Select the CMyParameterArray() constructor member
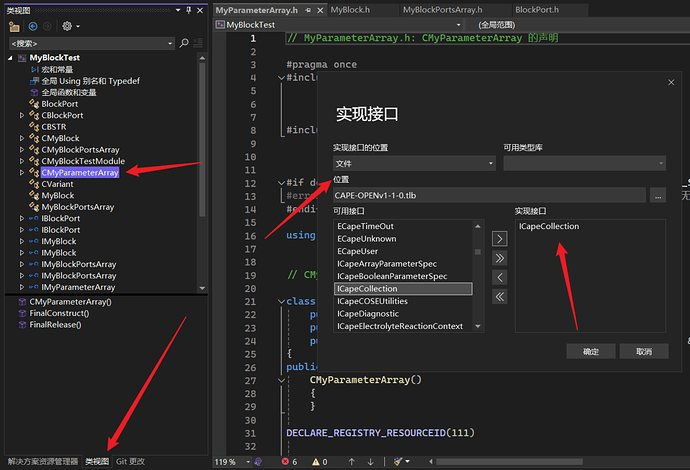This screenshot has height=470, width=690. (70, 302)
